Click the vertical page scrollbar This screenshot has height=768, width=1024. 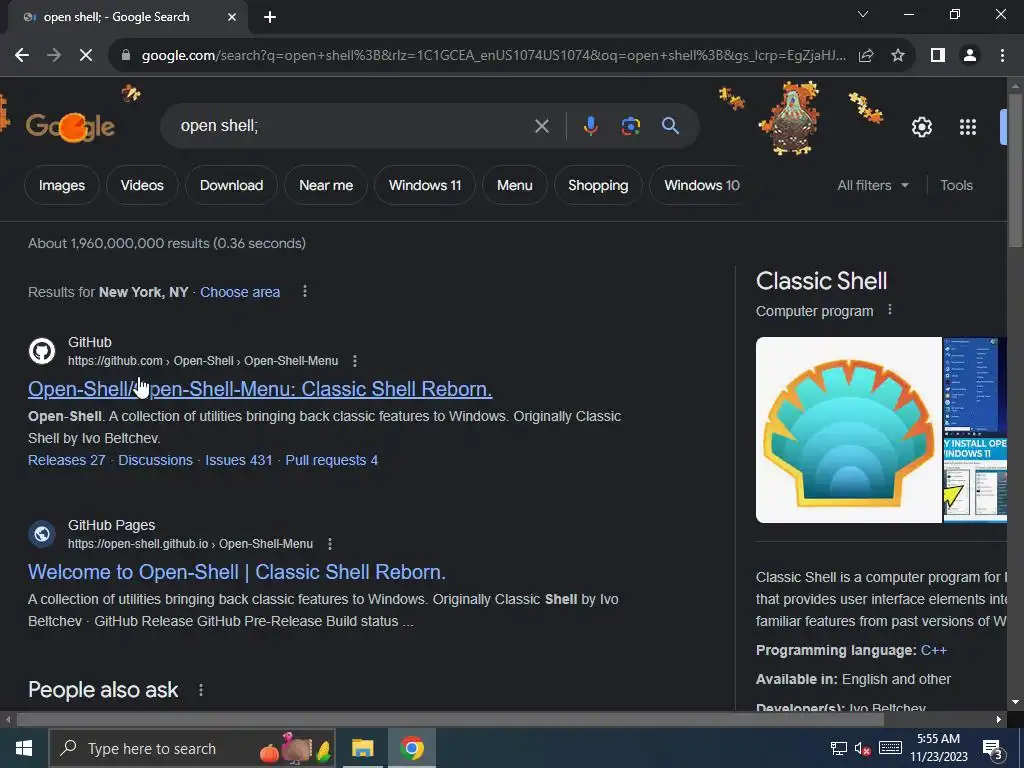click(x=1015, y=170)
